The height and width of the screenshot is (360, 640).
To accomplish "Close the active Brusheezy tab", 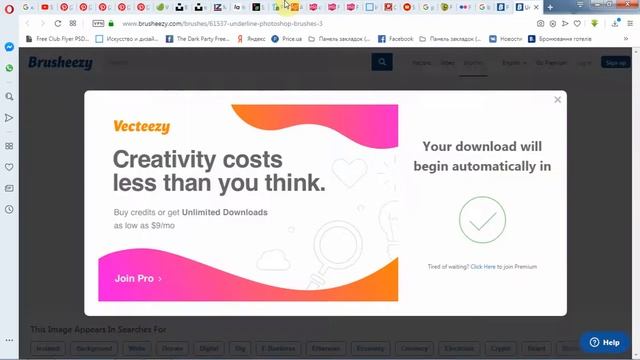I will (536, 7).
